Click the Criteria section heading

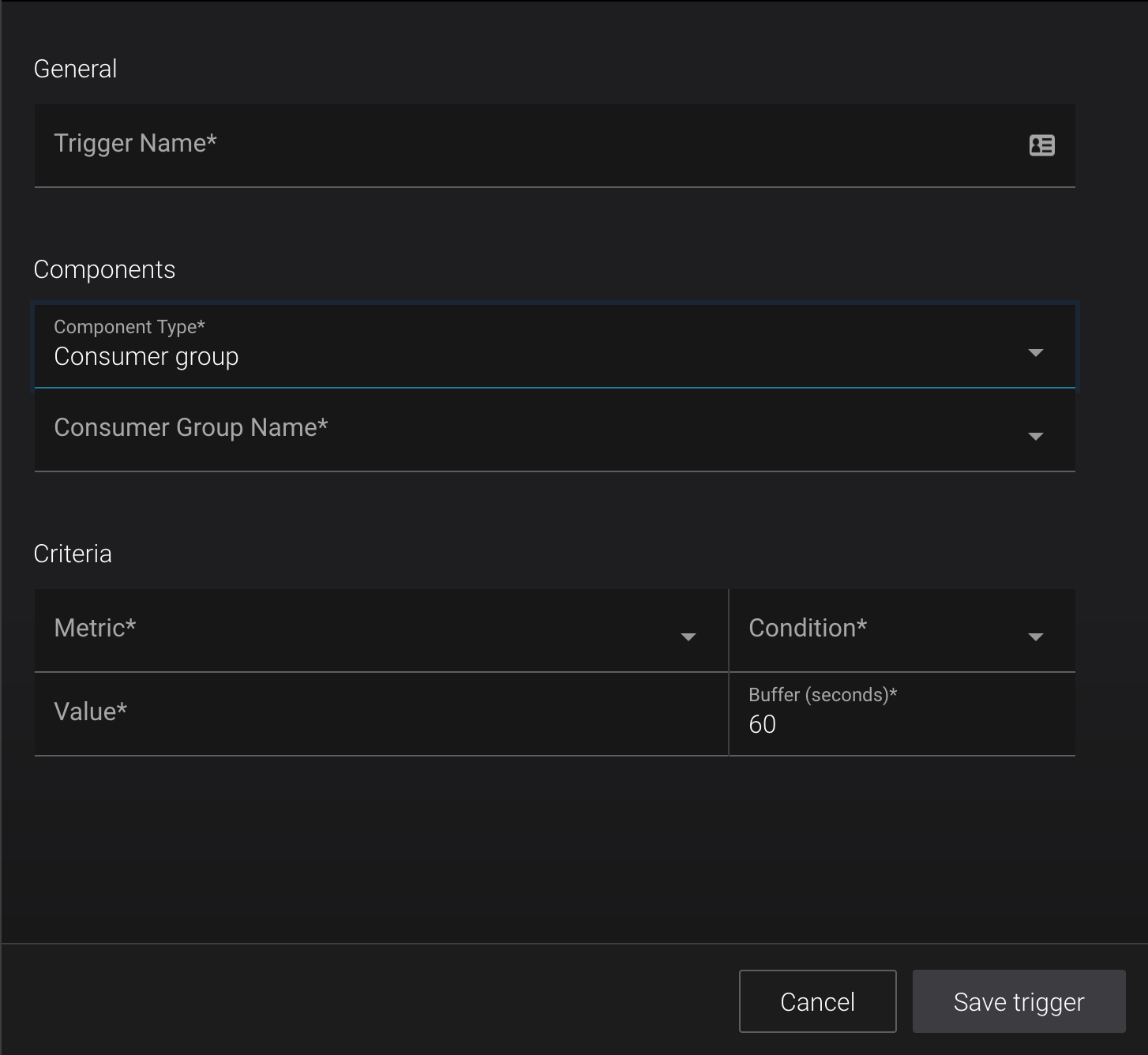[73, 554]
